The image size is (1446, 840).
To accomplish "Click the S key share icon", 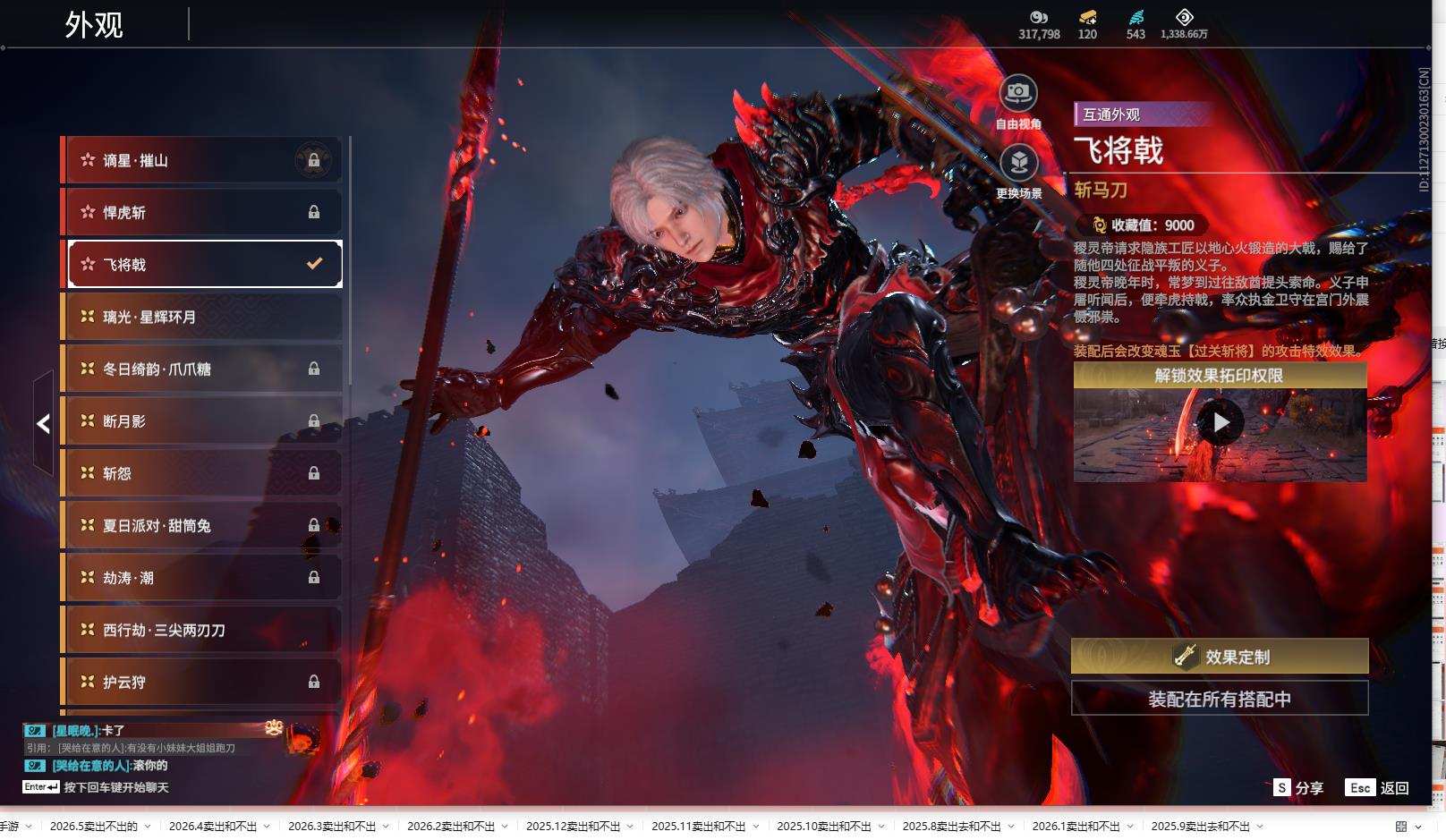I will pyautogui.click(x=1282, y=787).
